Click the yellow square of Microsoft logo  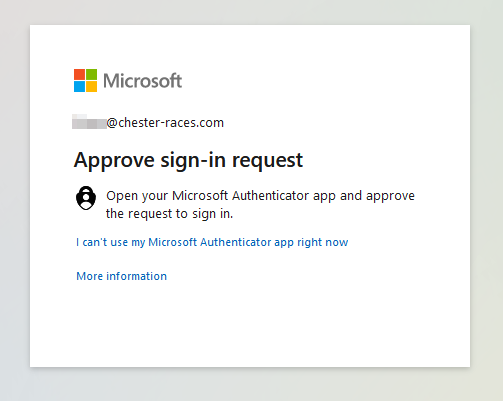pos(92,87)
